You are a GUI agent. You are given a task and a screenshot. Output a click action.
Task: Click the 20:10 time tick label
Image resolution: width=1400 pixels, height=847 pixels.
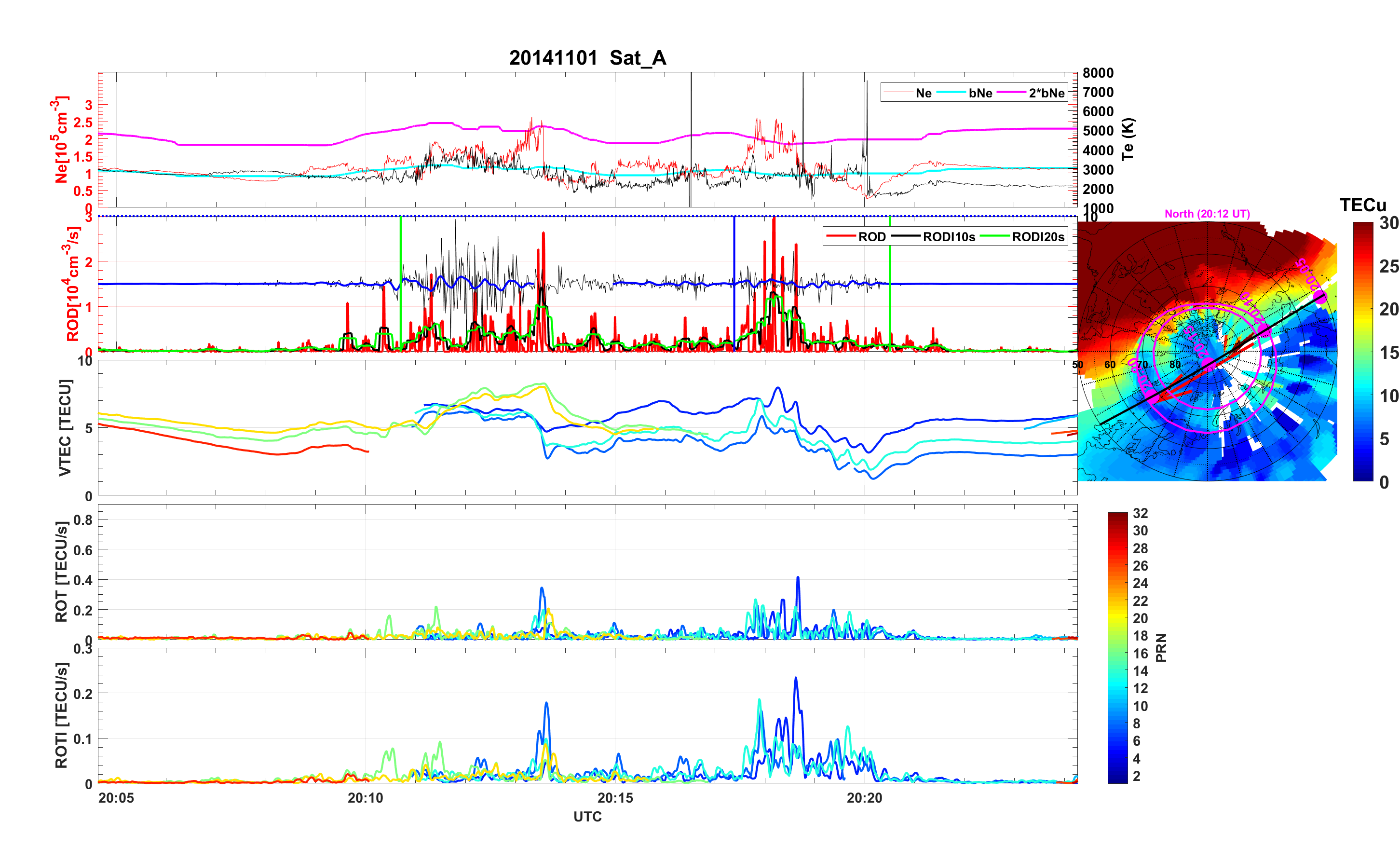click(366, 798)
